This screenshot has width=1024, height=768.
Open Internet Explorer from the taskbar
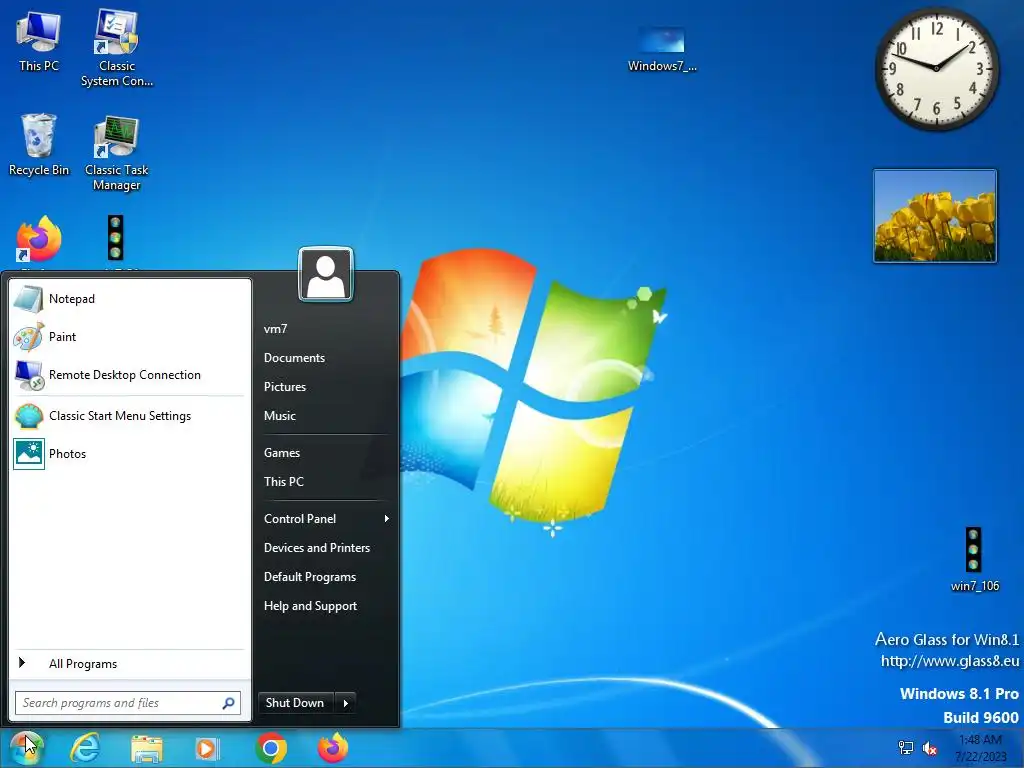[86, 748]
